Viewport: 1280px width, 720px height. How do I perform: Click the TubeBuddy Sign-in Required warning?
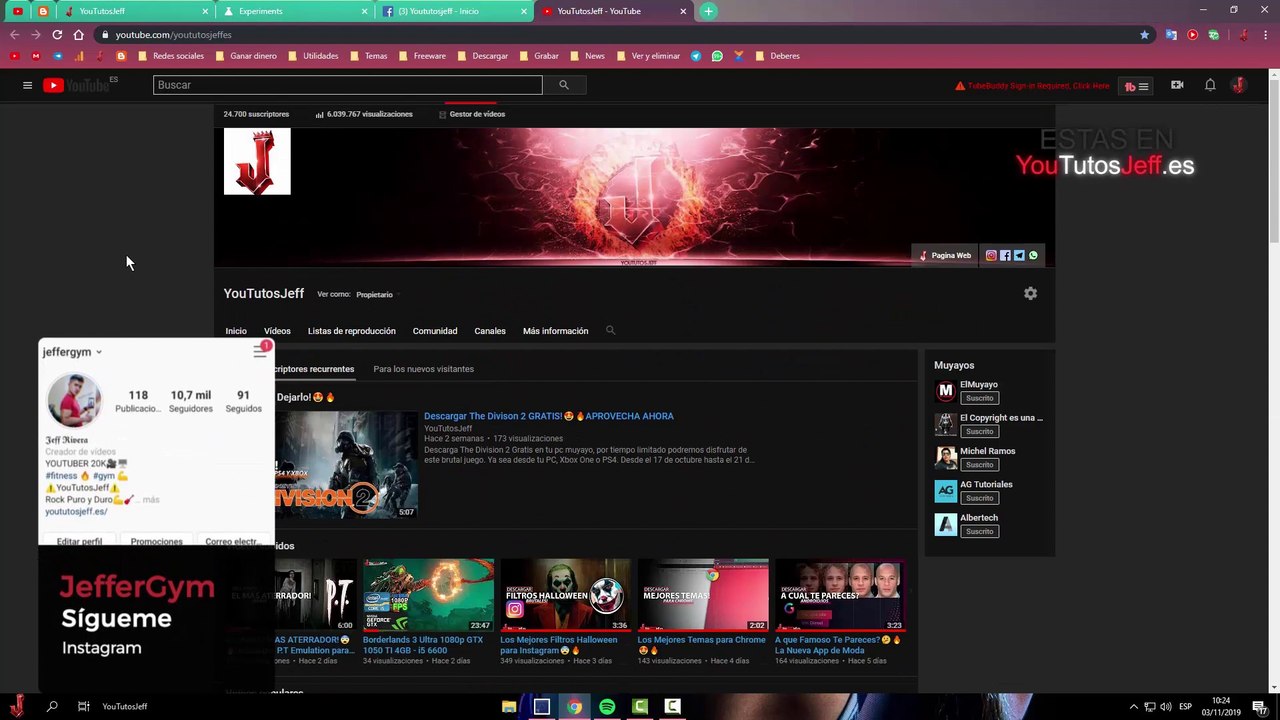pos(1032,86)
